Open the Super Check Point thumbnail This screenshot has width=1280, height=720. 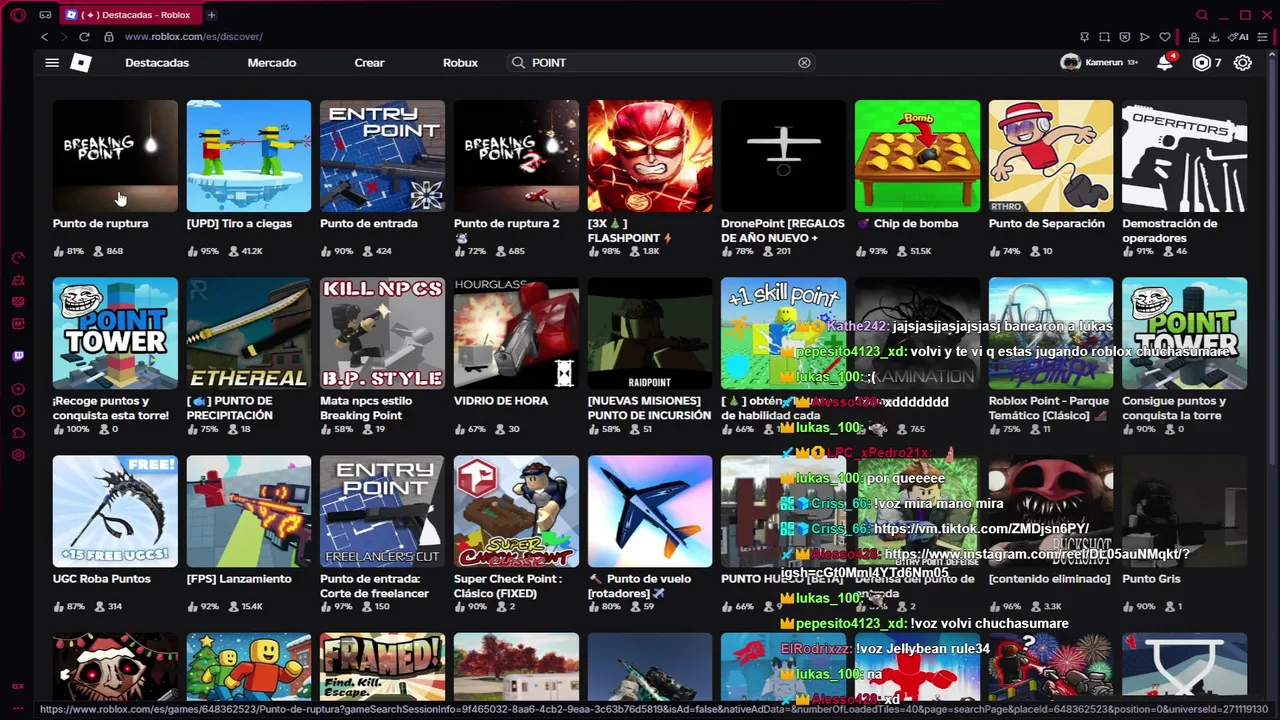coord(516,511)
